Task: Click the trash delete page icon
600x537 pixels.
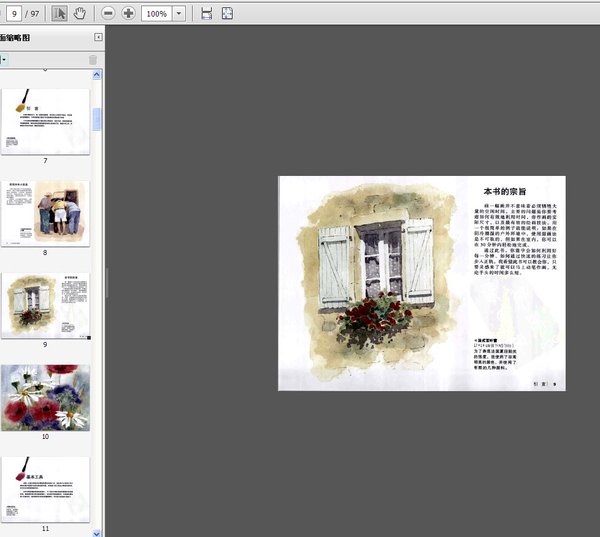Action: click(x=93, y=60)
